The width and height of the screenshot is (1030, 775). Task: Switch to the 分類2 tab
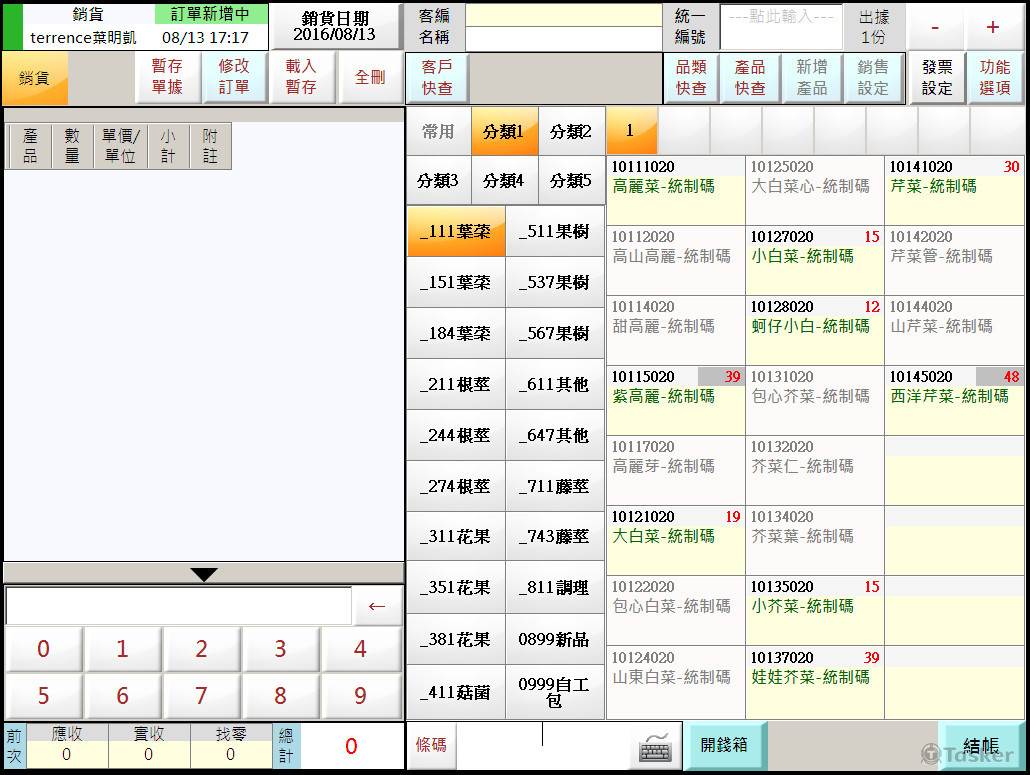click(x=571, y=132)
